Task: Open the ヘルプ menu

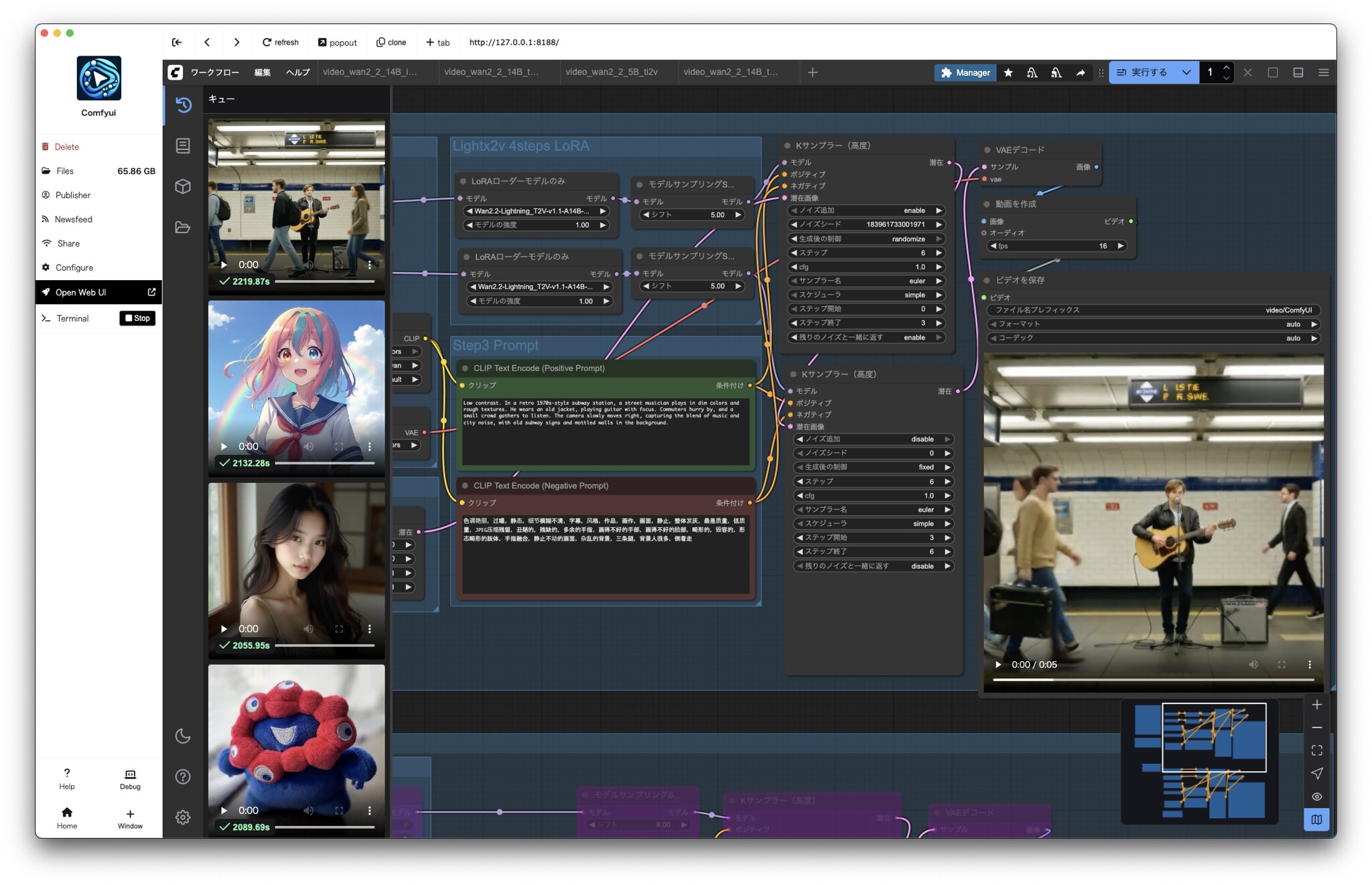Action: 297,72
